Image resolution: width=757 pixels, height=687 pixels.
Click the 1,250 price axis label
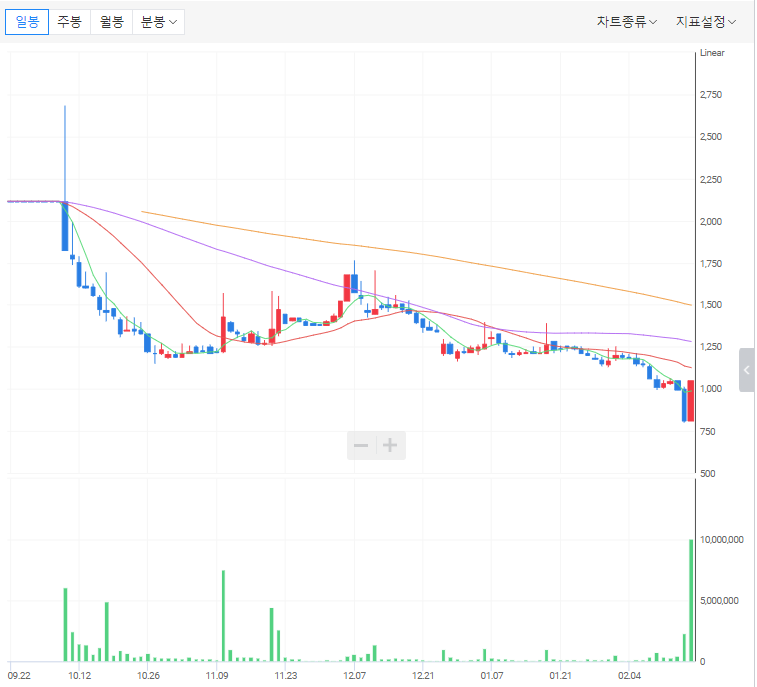point(711,347)
